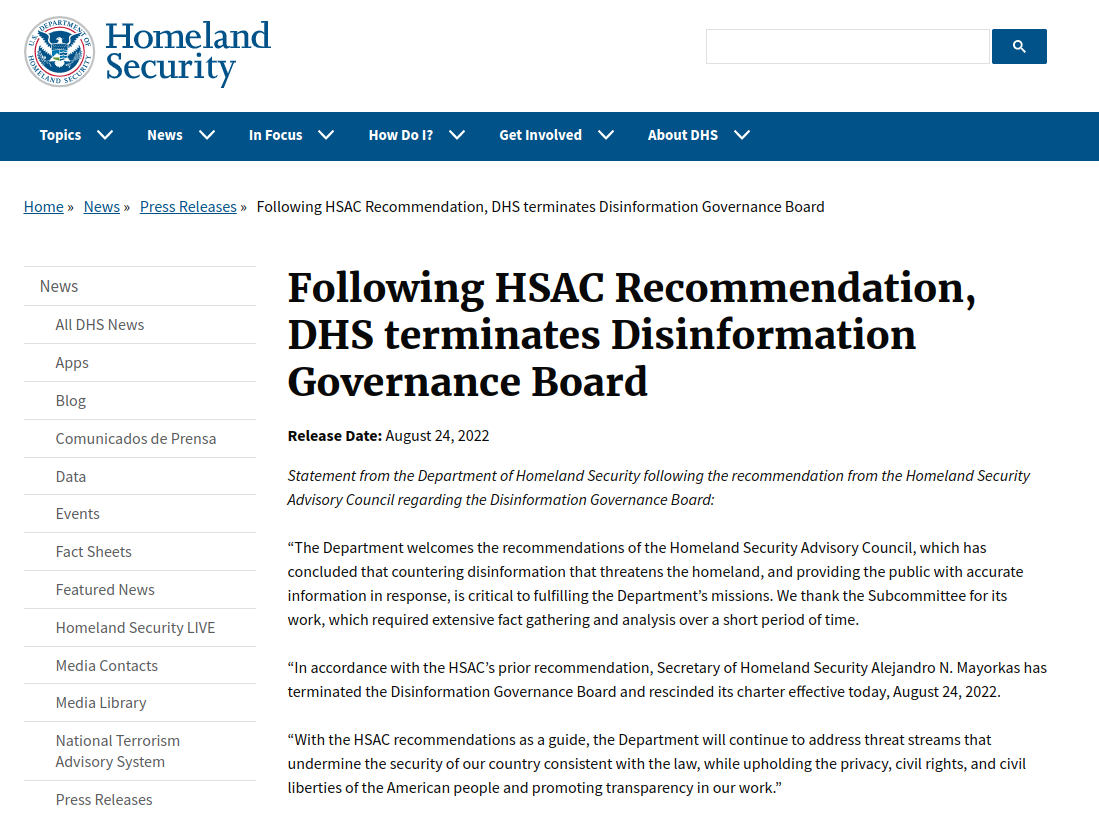The width and height of the screenshot is (1099, 816).
Task: Follow the News breadcrumb link
Action: pyautogui.click(x=102, y=207)
